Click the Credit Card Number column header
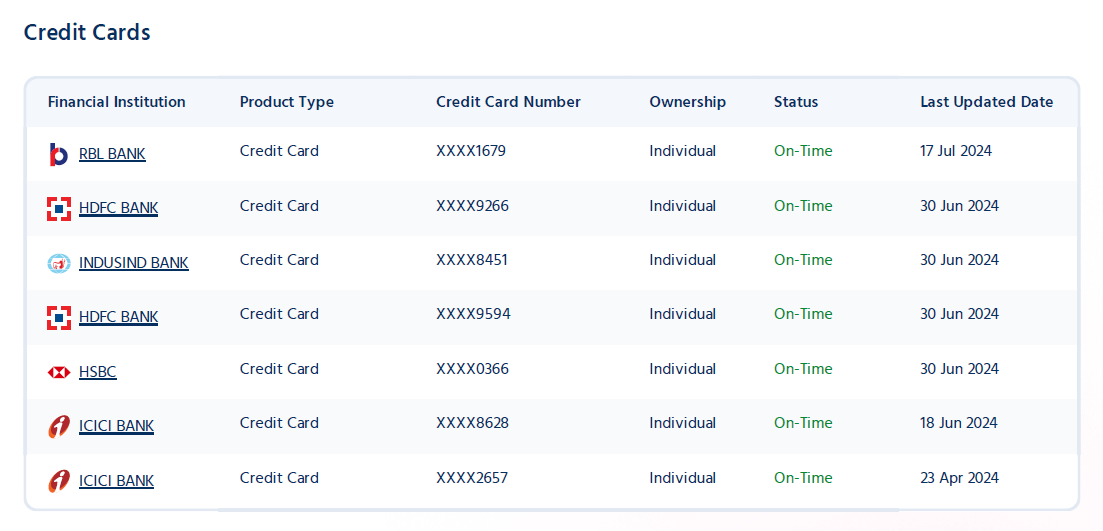Viewport: 1103px width, 531px height. coord(509,102)
